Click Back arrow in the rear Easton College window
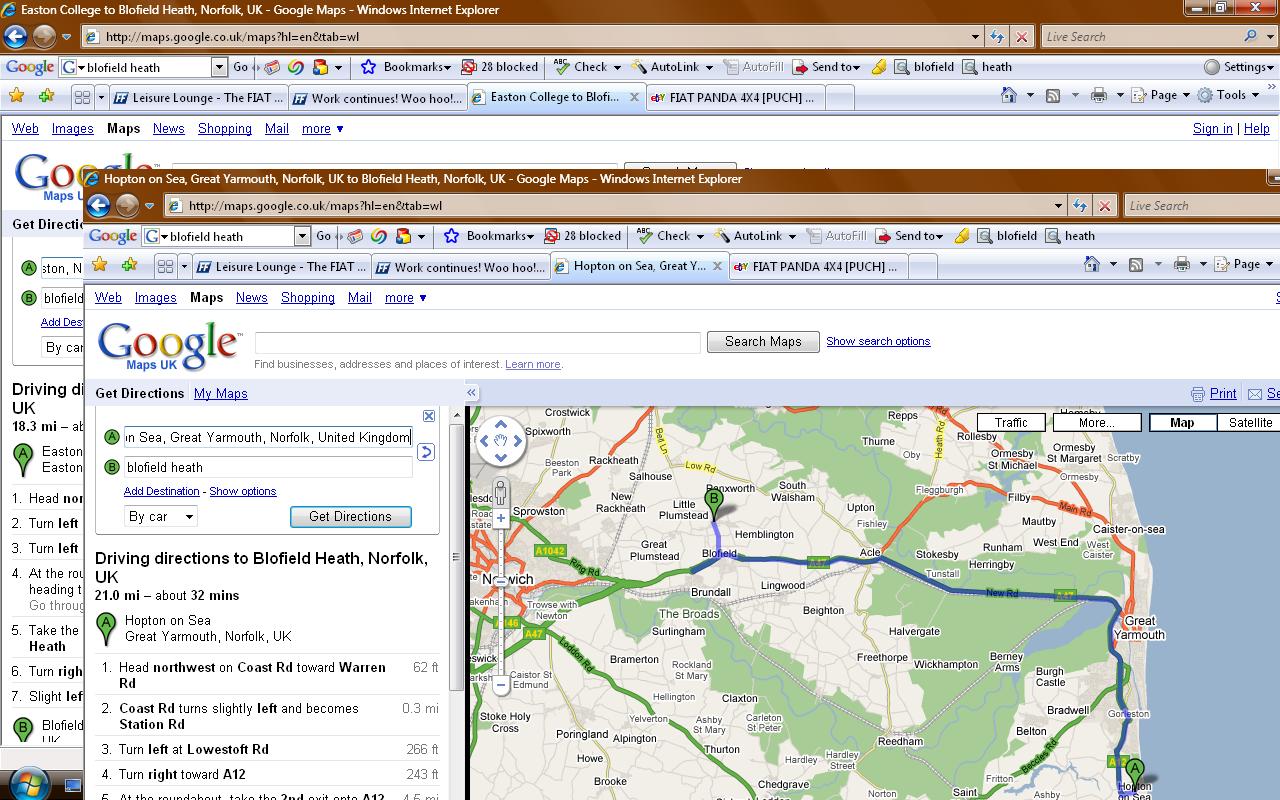 (x=15, y=36)
